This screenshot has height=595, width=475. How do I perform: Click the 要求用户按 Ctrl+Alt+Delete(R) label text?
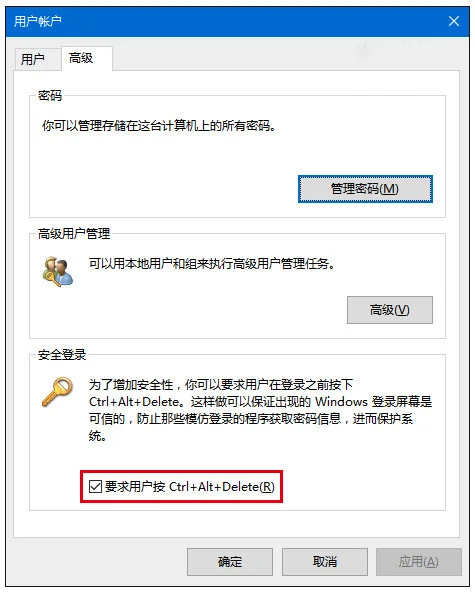tap(190, 486)
